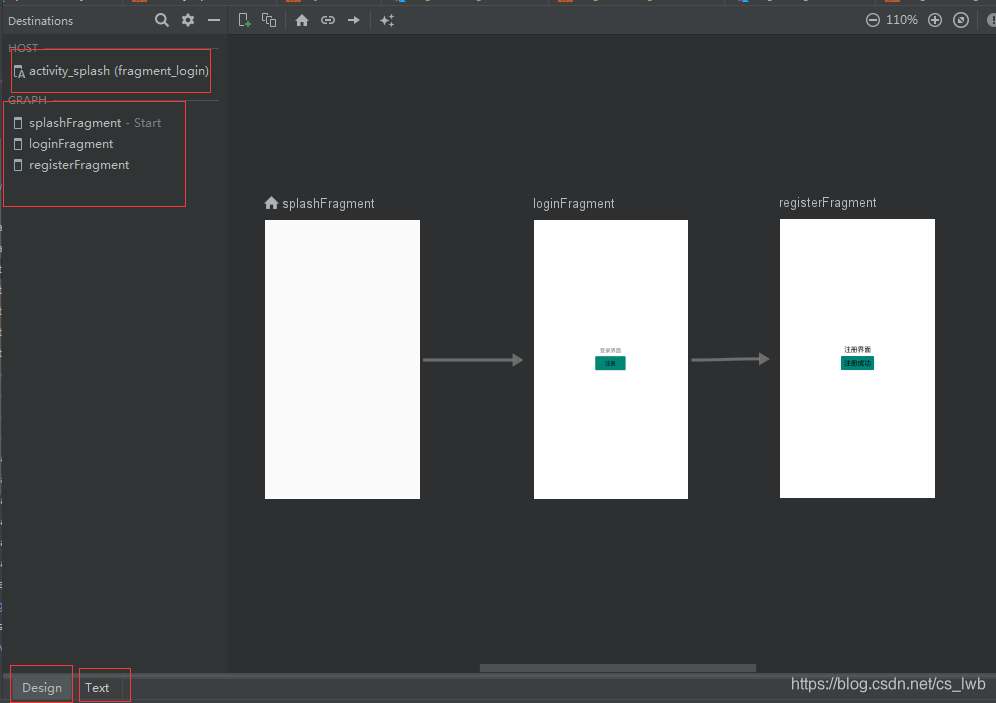Click the 110% zoom level text

click(902, 20)
